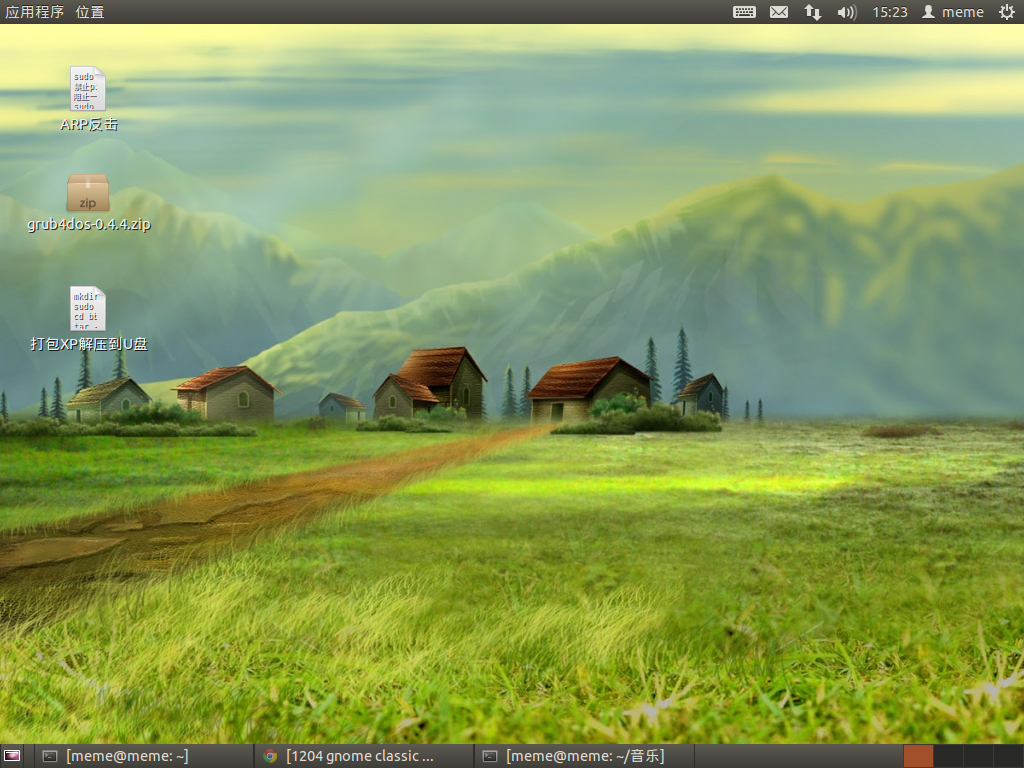Switch to the last workspace in switcher
This screenshot has height=768, width=1024.
click(1008, 756)
